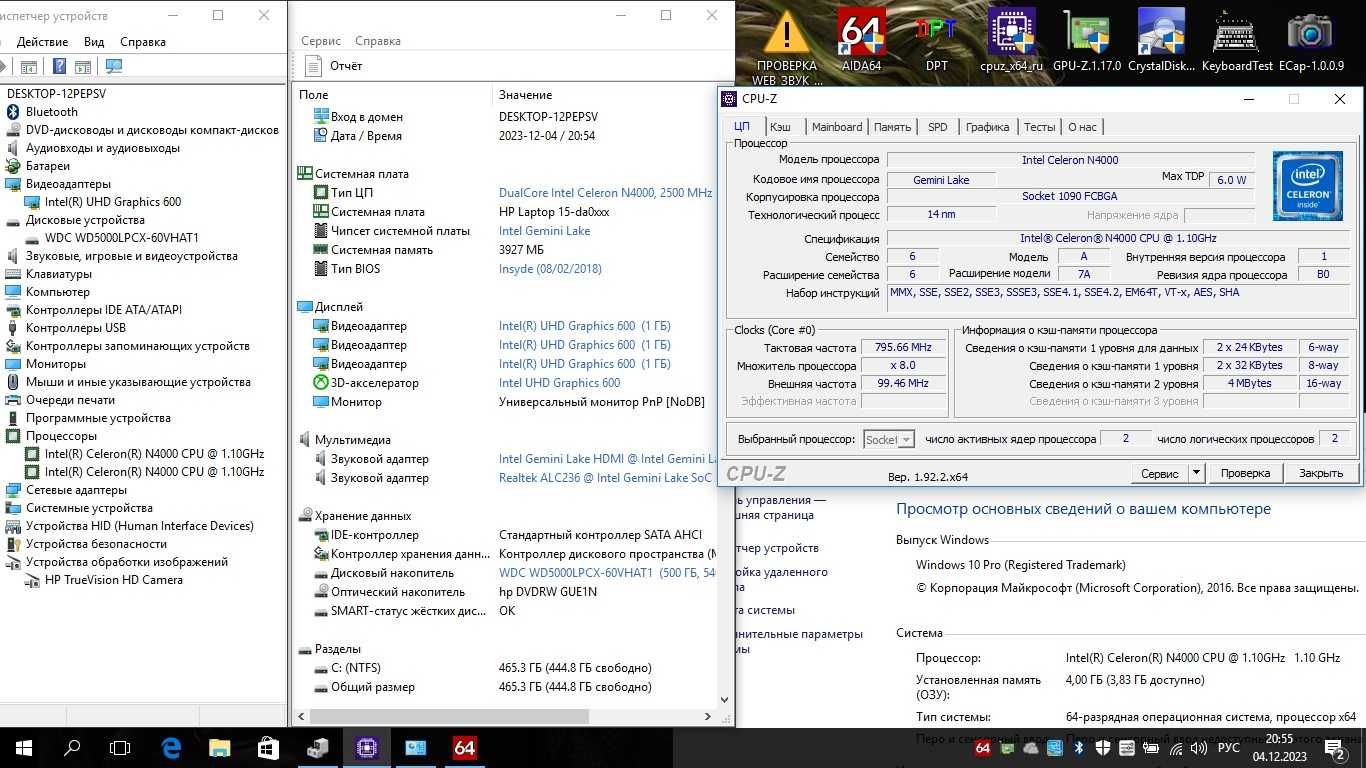Open the Windows Start menu
Viewport: 1366px width, 768px height.
(x=24, y=747)
